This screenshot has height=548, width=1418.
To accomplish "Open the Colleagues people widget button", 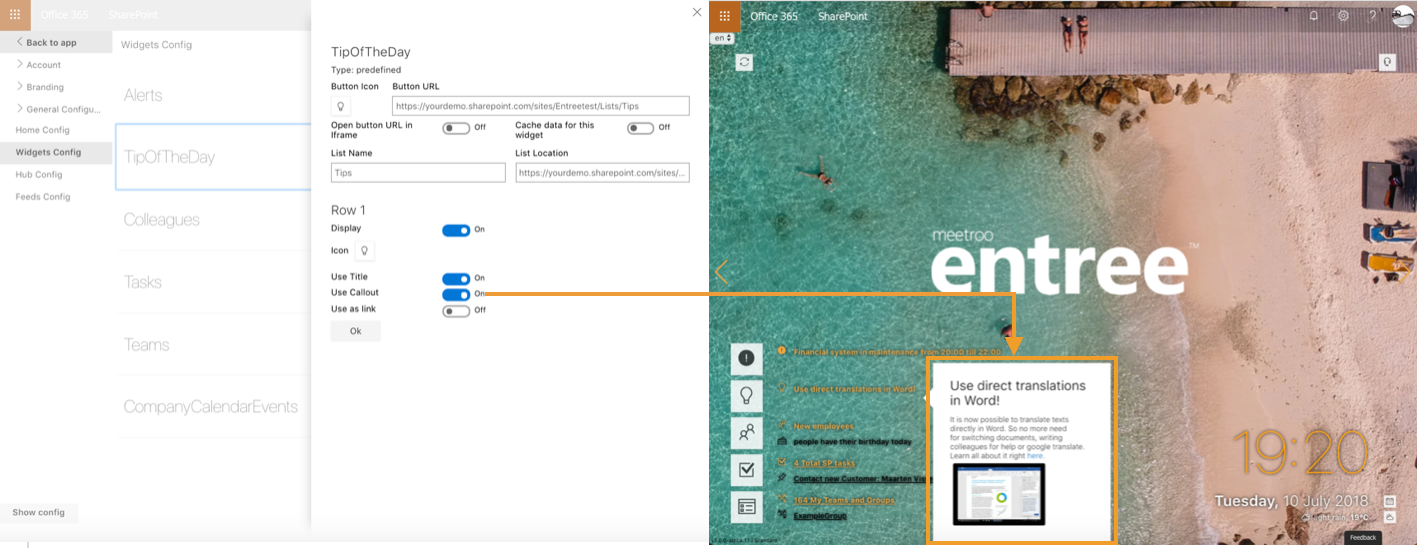I will point(746,433).
